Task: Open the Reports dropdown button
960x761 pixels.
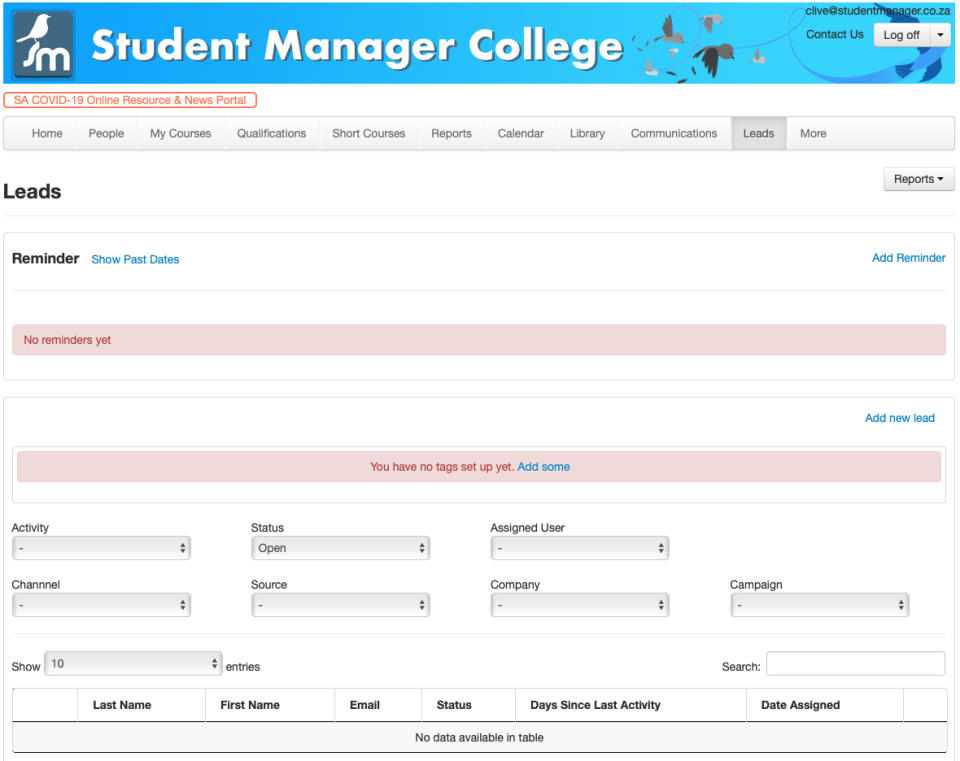Action: [x=918, y=179]
